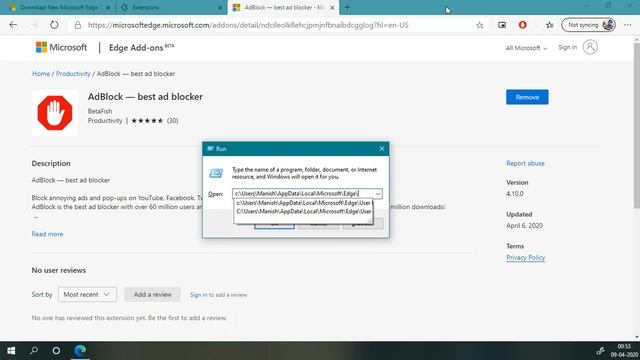The width and height of the screenshot is (640, 360).
Task: Expand the All Microsoft menu
Action: pyautogui.click(x=526, y=48)
